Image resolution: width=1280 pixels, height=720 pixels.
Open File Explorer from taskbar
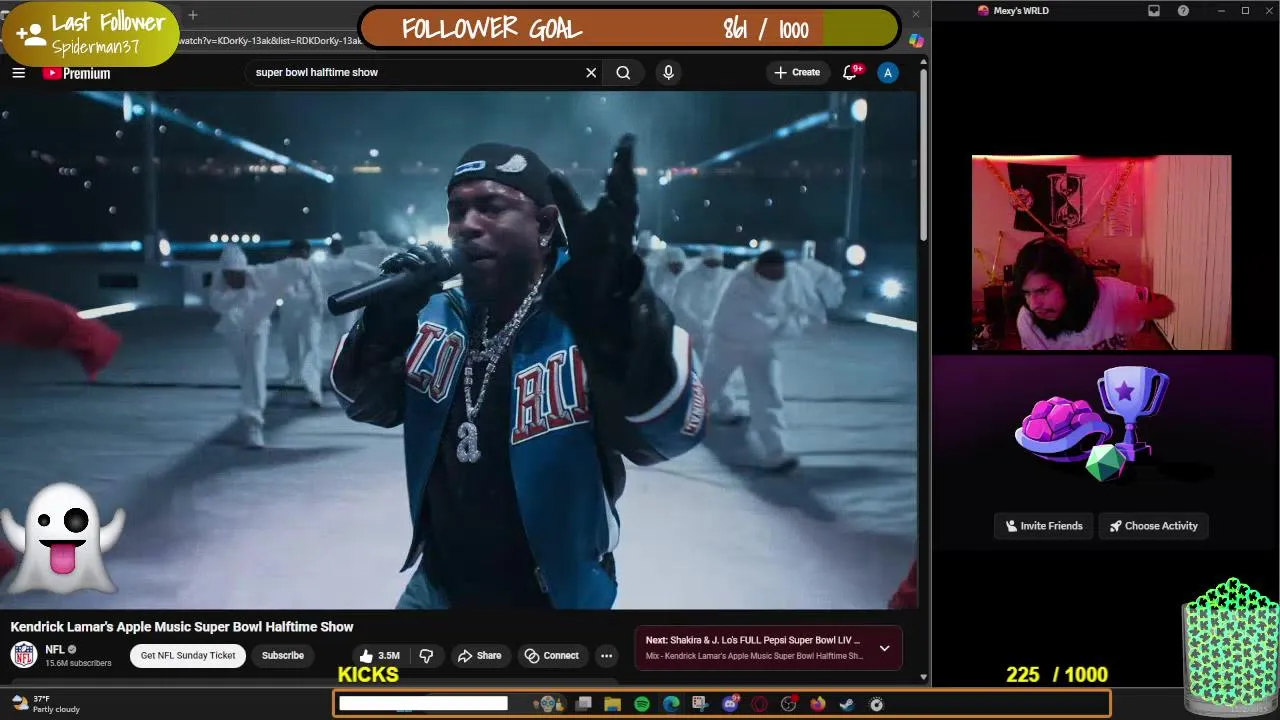[x=612, y=704]
